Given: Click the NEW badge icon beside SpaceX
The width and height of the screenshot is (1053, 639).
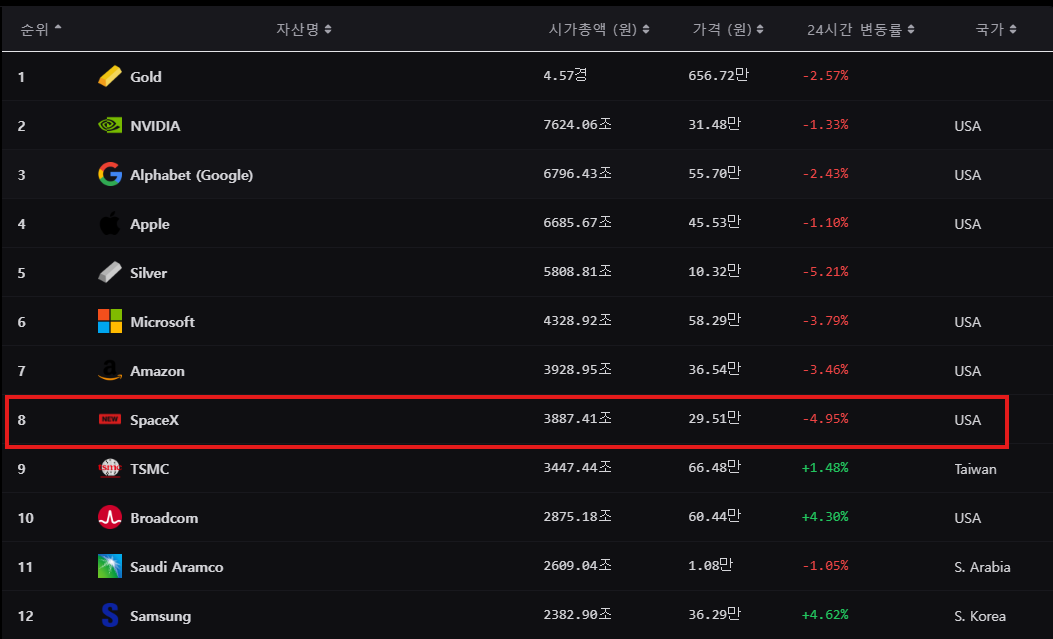Looking at the screenshot, I should (109, 420).
